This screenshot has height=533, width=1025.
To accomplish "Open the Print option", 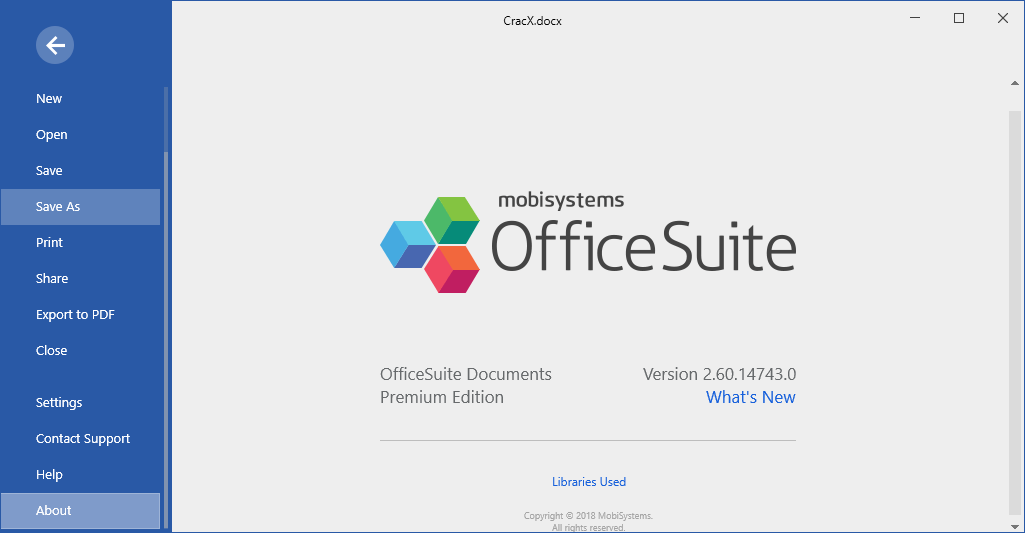I will point(80,243).
